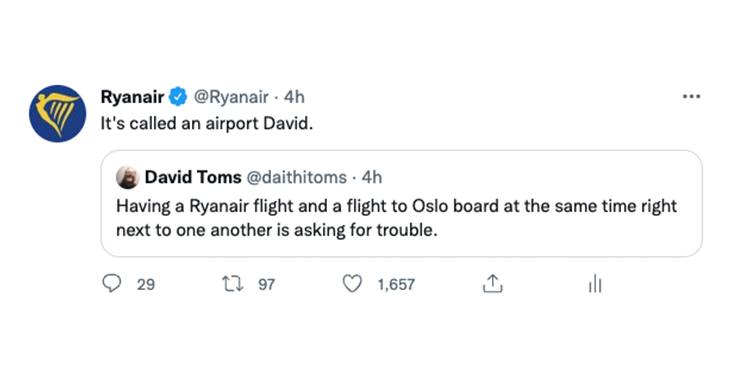Open David Toms display name
This screenshot has width=732, height=376.
click(193, 177)
